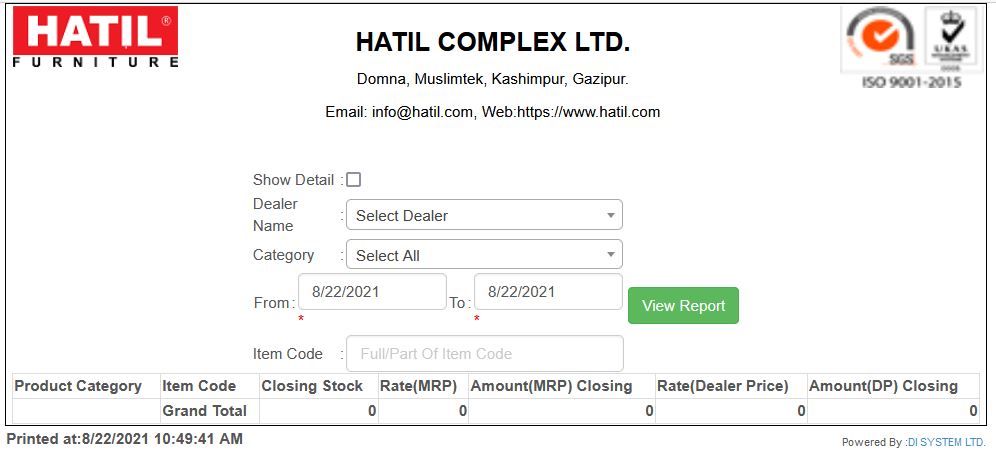
Task: Click the Product Category column header
Action: pyautogui.click(x=78, y=386)
